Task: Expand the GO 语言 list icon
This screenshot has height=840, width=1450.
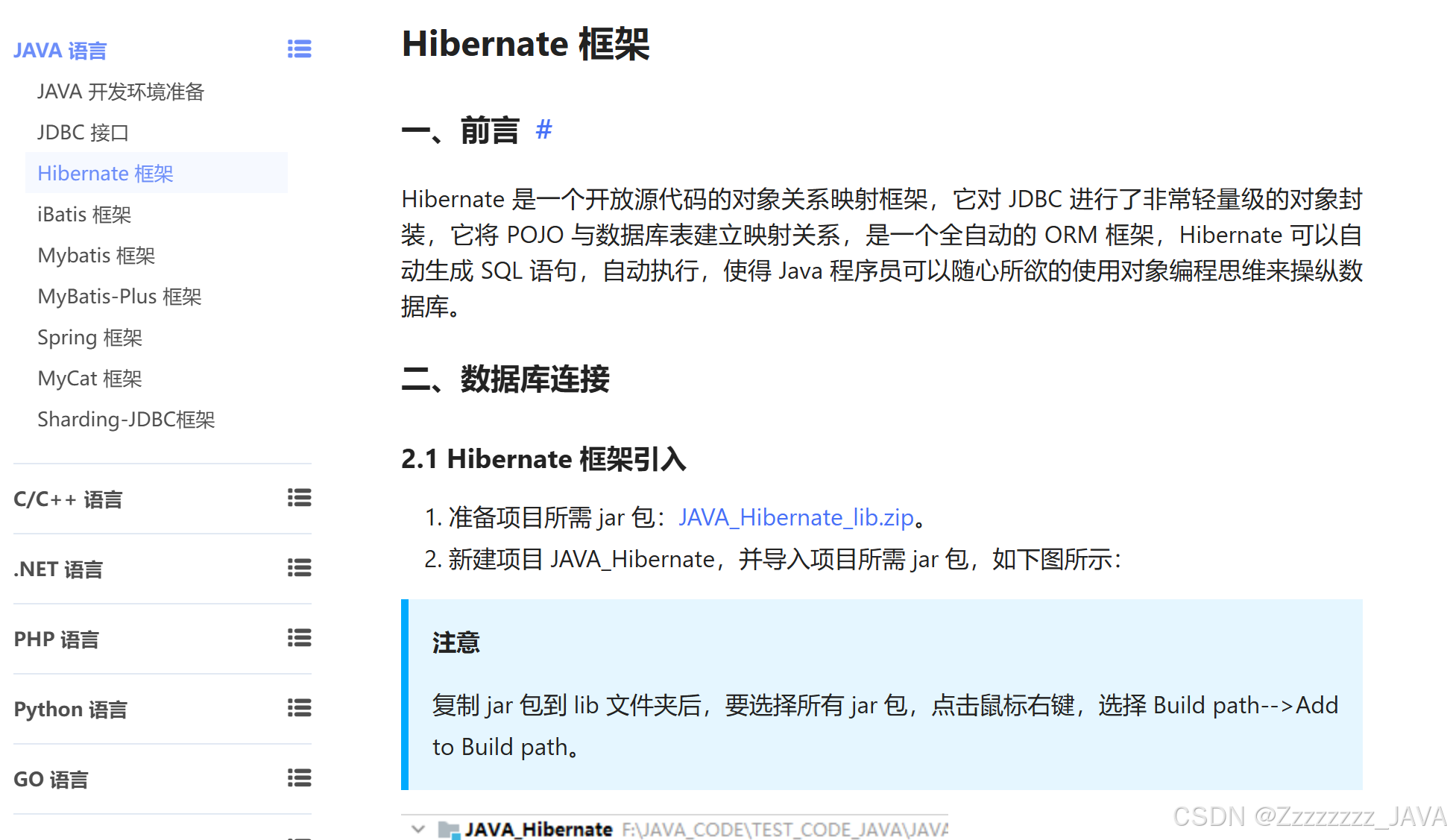Action: (299, 778)
